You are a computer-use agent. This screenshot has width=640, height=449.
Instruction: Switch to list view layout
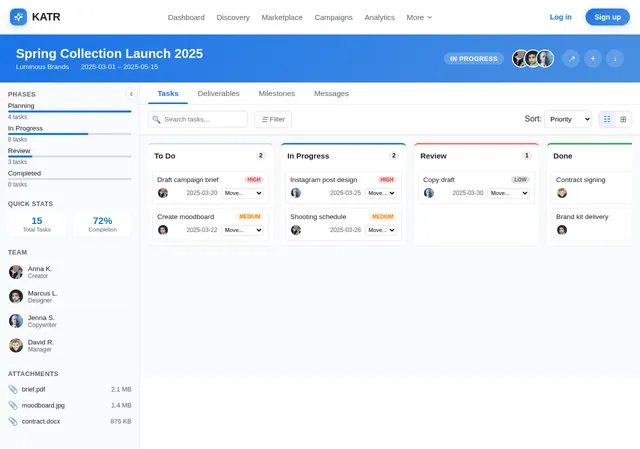point(607,119)
